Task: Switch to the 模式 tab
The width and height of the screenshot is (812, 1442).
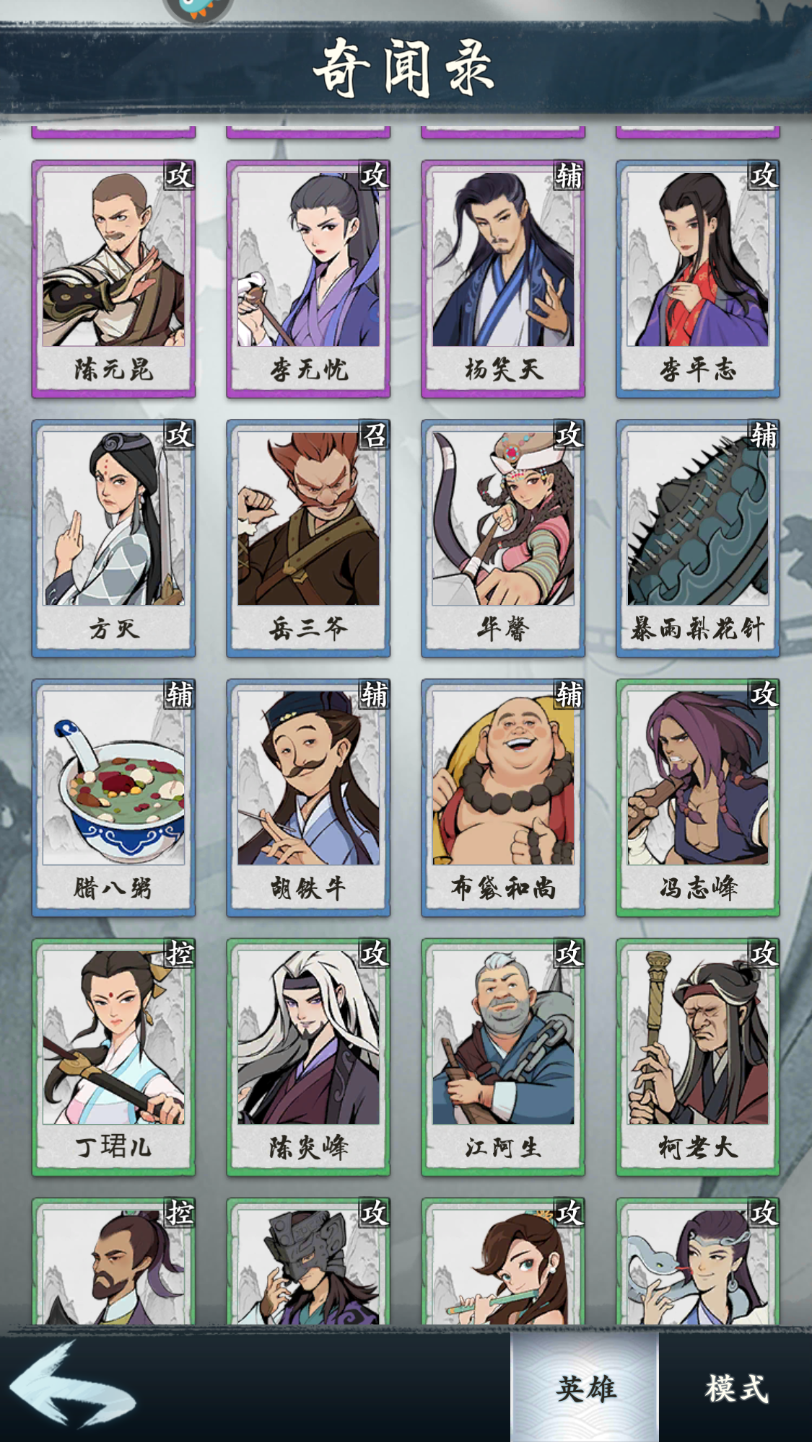Action: [x=736, y=1388]
